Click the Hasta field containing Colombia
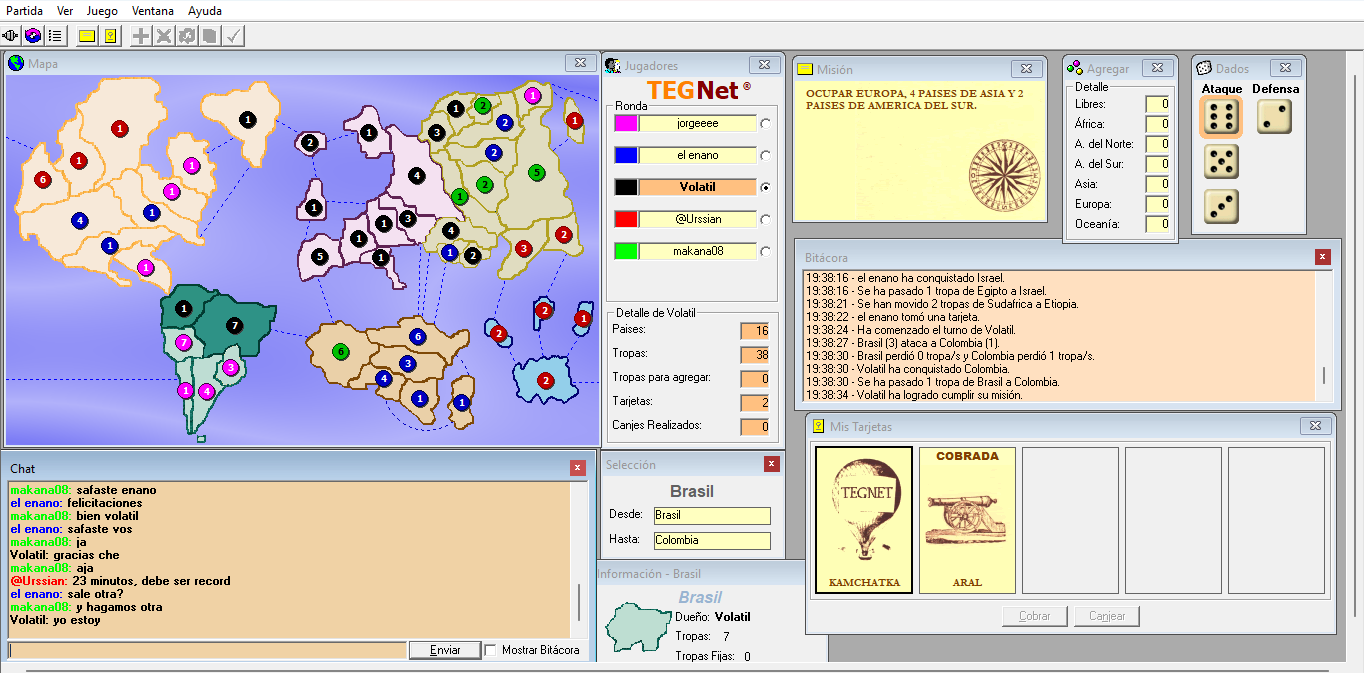Screen dimensions: 1364x673 [x=712, y=541]
